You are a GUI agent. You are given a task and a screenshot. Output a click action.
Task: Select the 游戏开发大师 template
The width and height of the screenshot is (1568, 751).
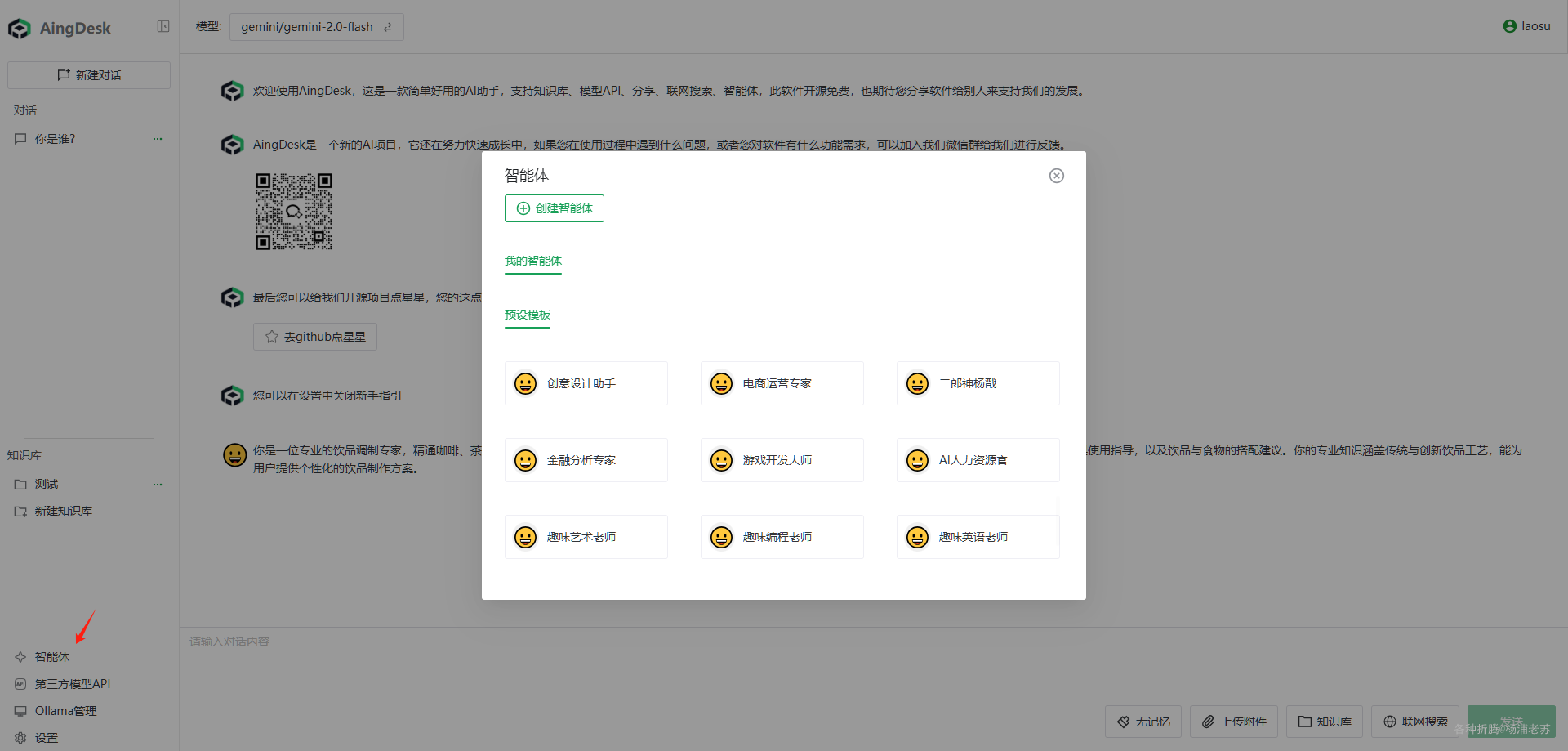pyautogui.click(x=782, y=460)
